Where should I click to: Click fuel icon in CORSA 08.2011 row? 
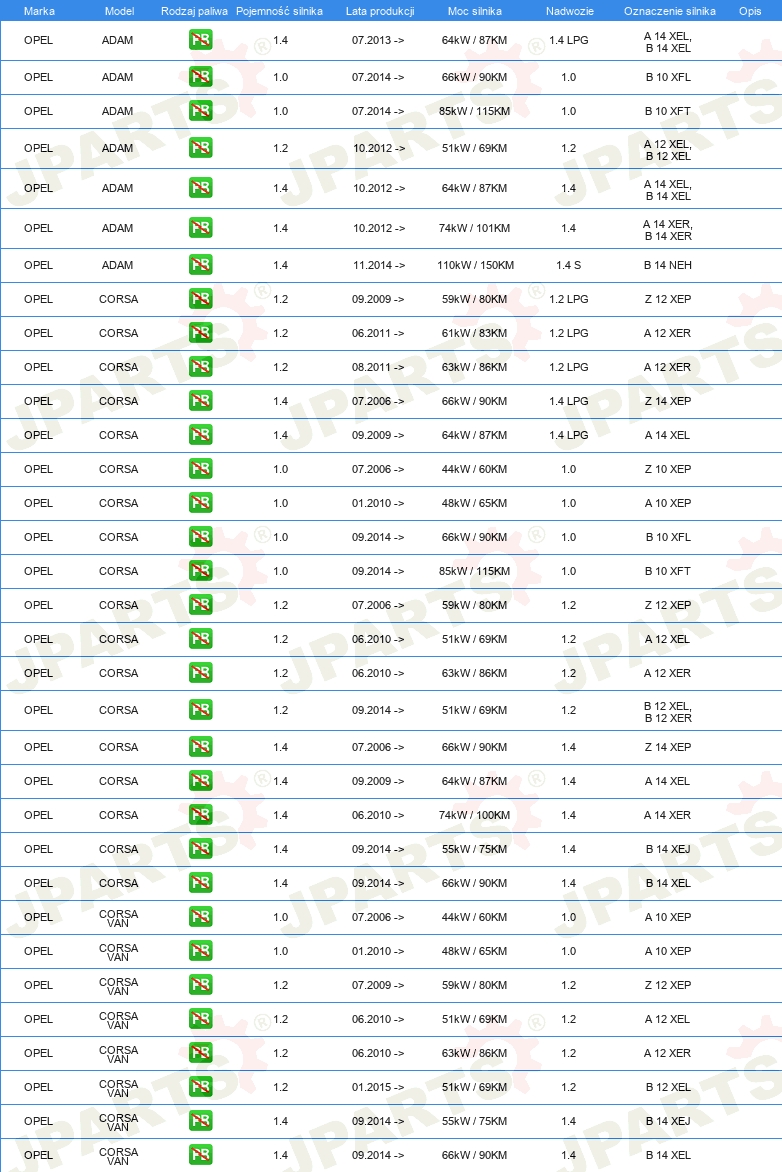click(200, 367)
